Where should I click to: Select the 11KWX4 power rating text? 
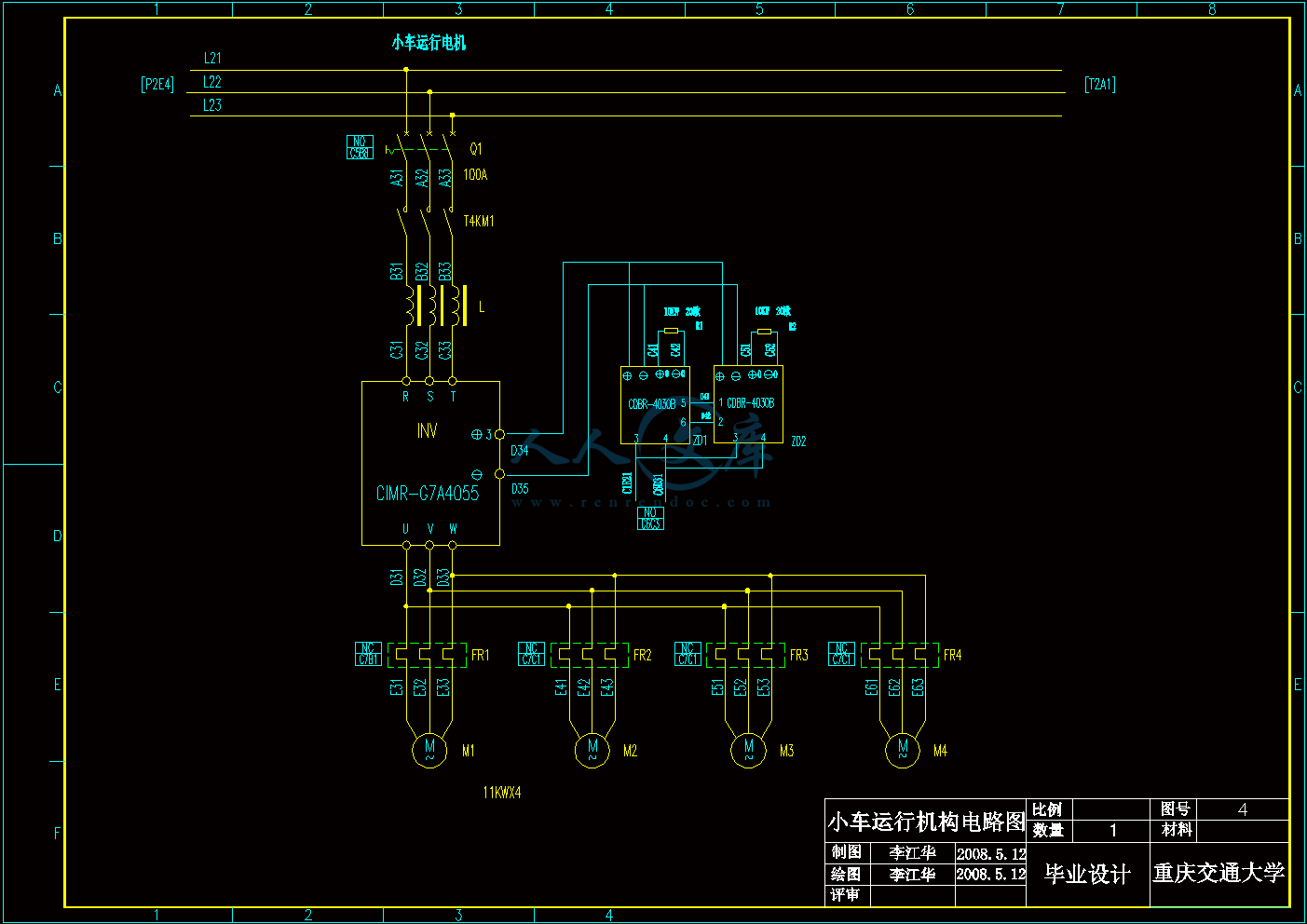[502, 793]
